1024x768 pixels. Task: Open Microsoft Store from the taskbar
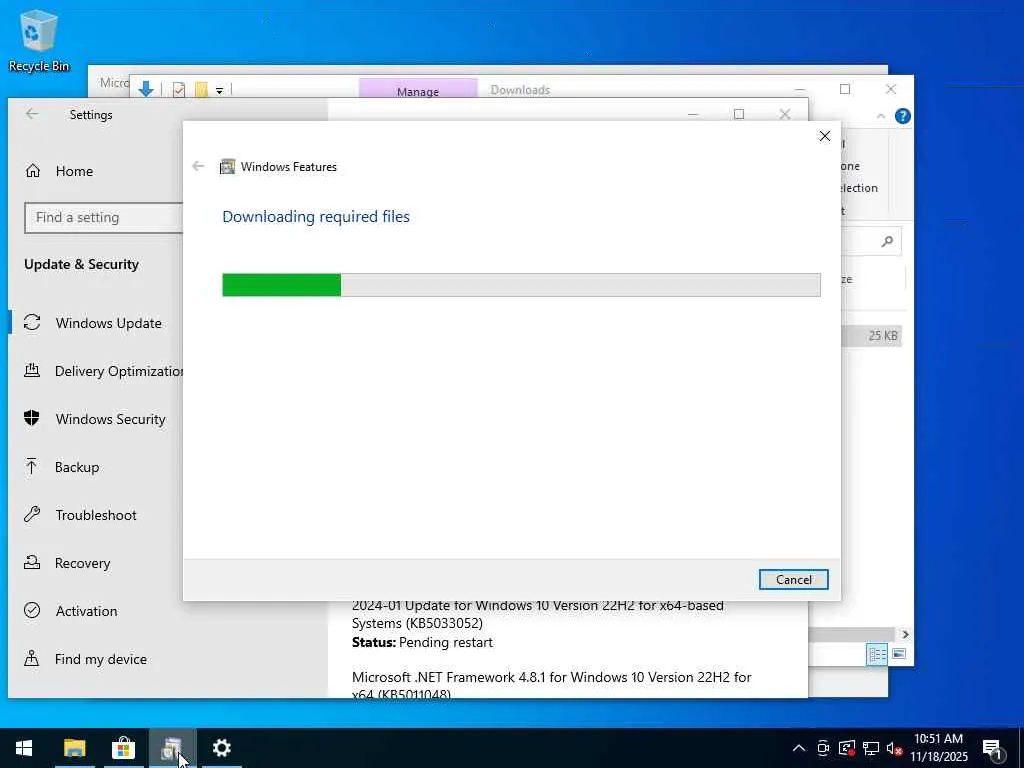coord(123,748)
